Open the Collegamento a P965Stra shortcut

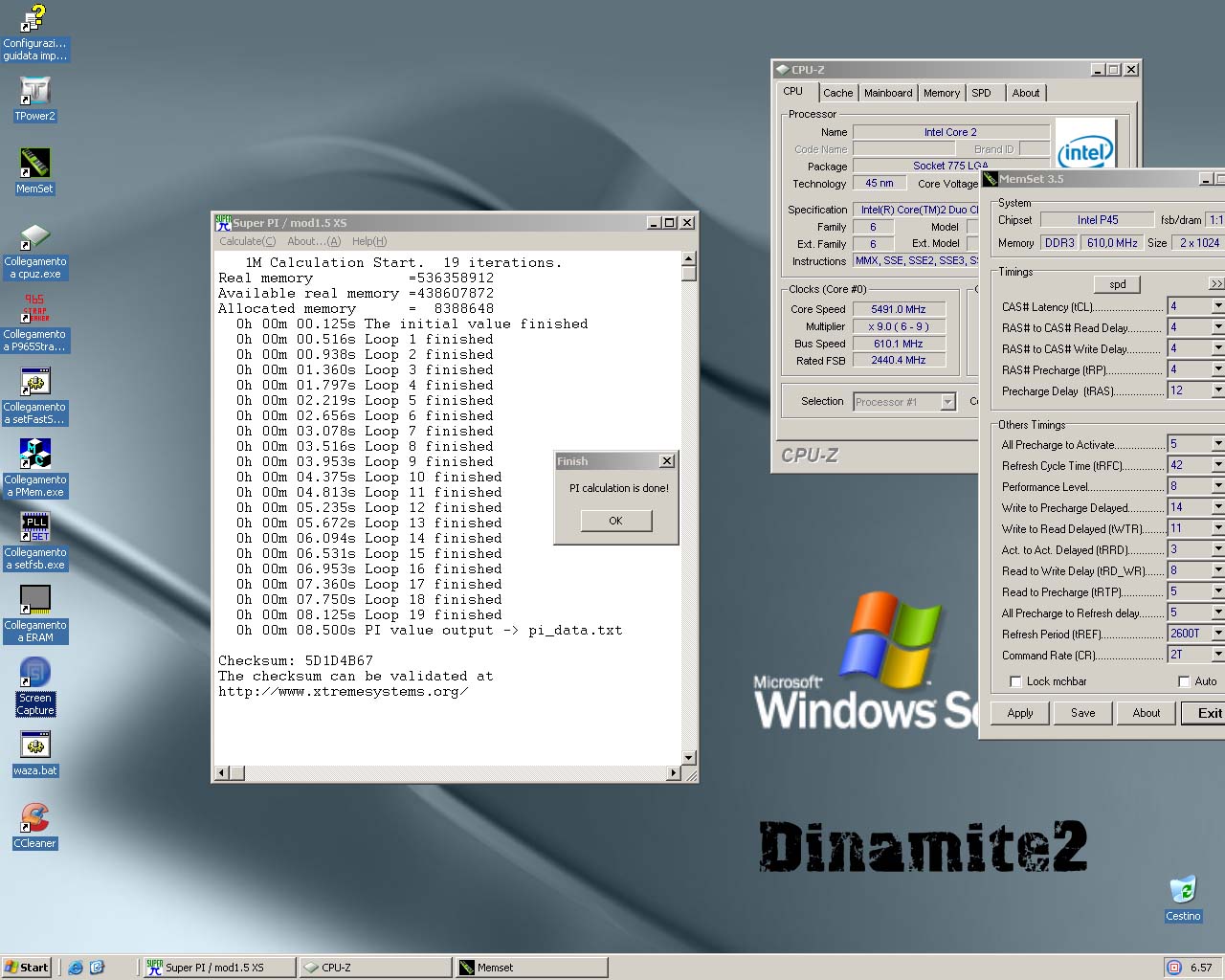coord(34,324)
